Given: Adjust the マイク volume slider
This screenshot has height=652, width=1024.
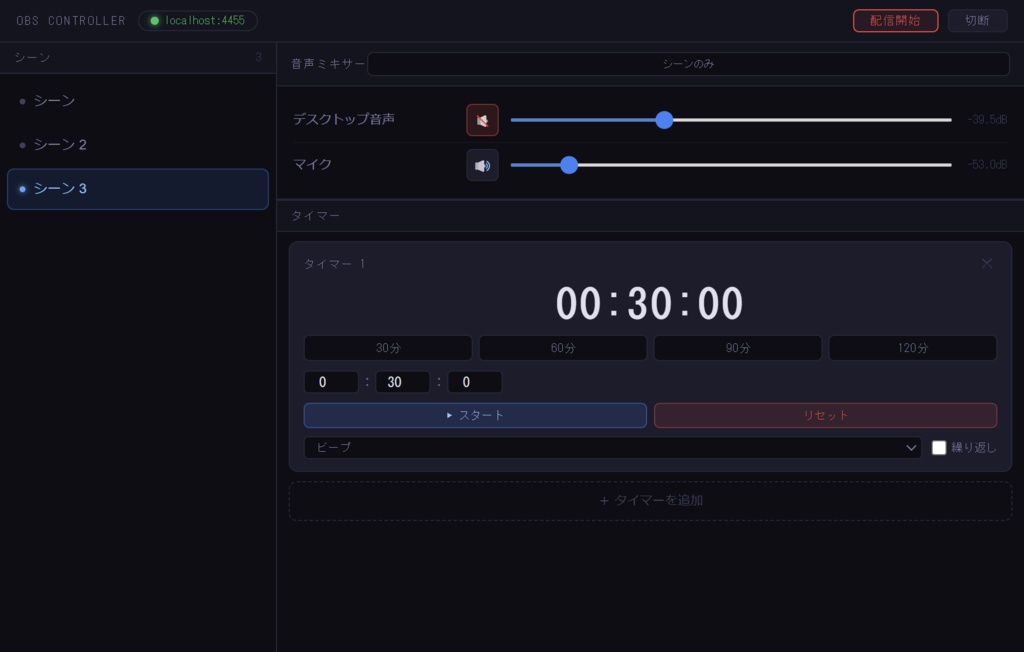Looking at the screenshot, I should pyautogui.click(x=731, y=165).
